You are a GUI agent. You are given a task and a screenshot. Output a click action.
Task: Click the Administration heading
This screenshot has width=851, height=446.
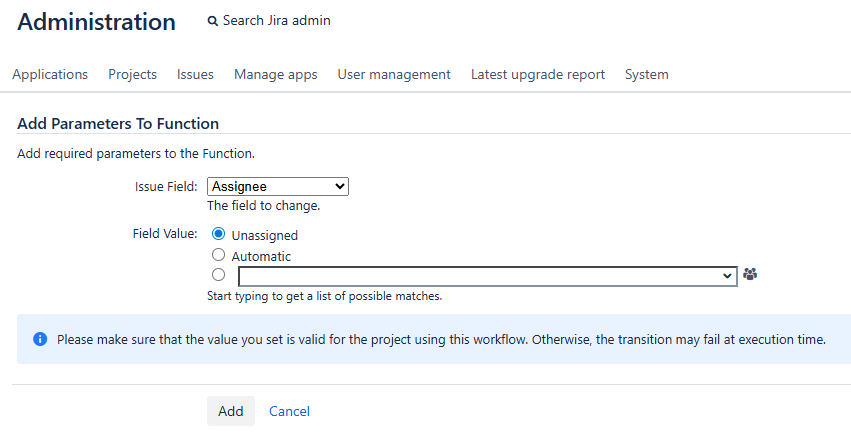tap(96, 22)
